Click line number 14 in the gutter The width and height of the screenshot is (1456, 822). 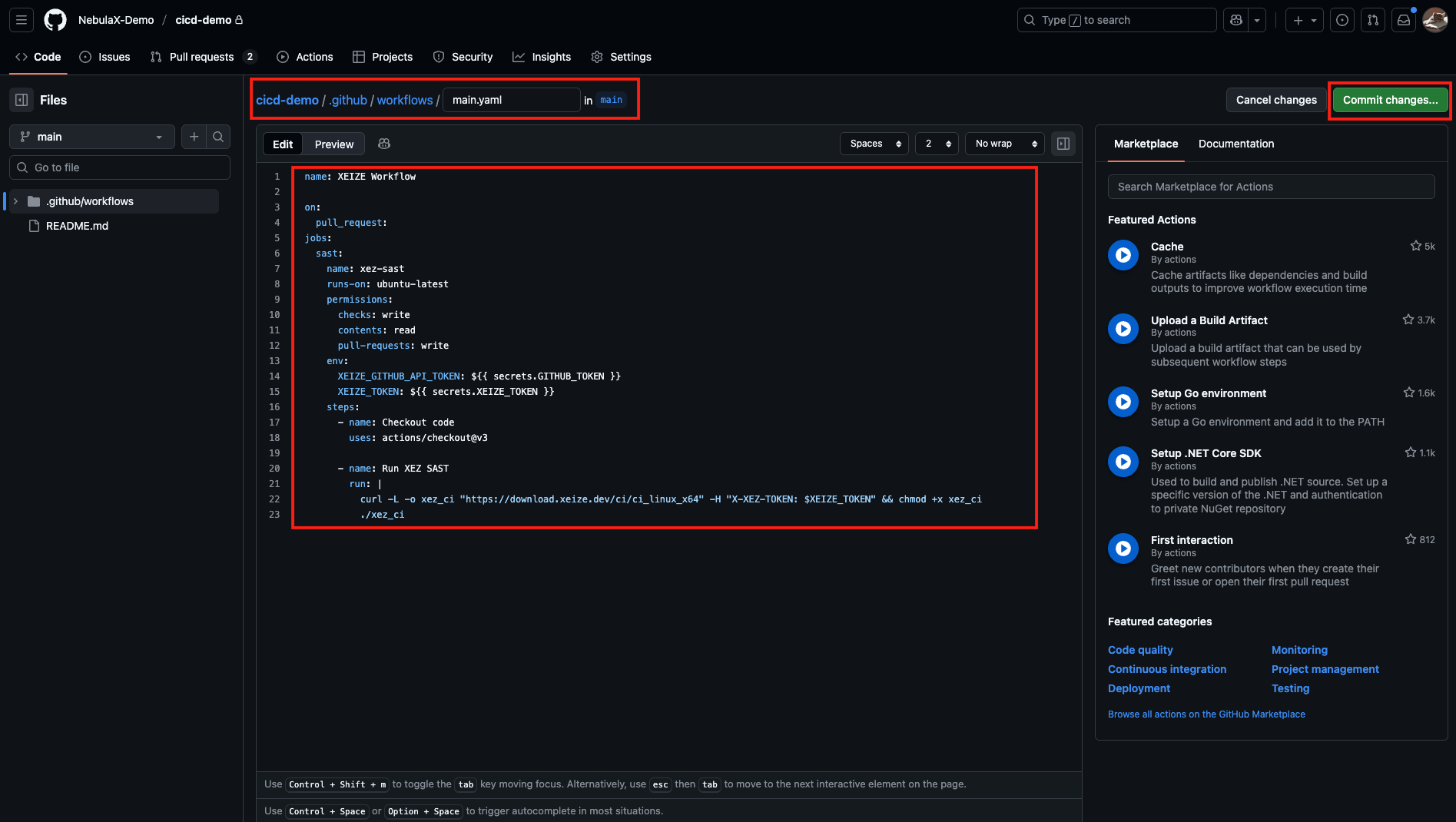point(274,376)
